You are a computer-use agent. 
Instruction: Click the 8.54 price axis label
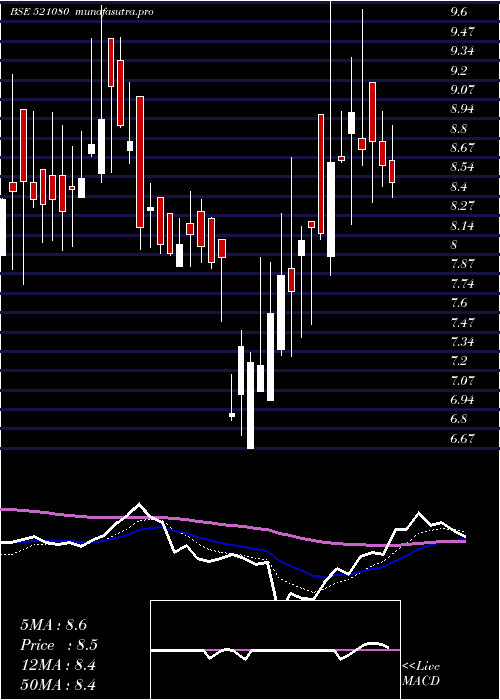[x=462, y=167]
